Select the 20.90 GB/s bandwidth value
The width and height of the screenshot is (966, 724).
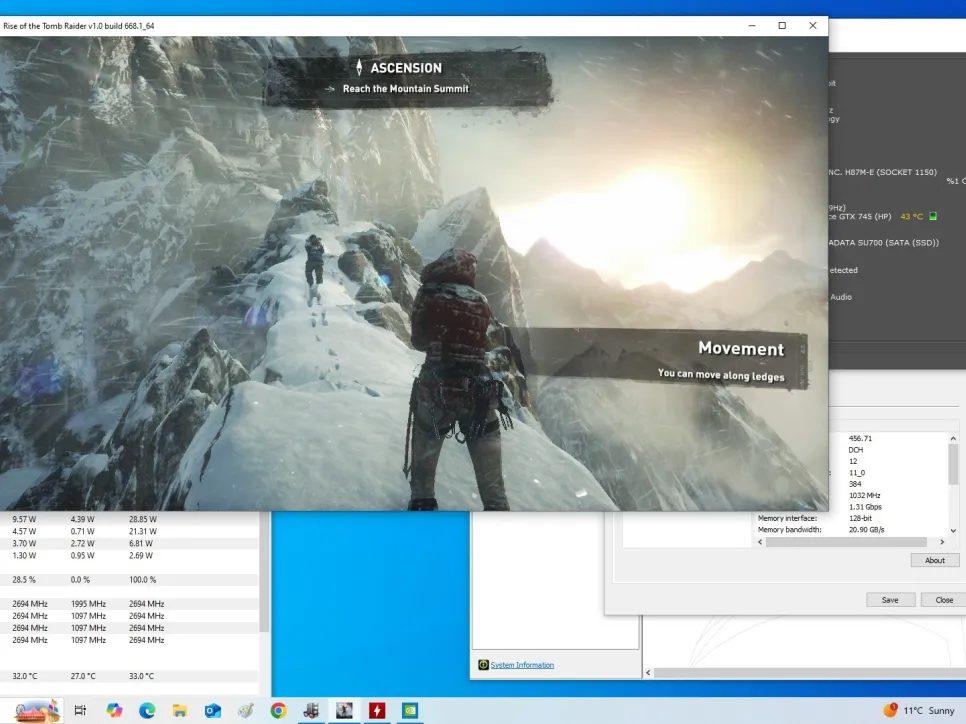[866, 530]
